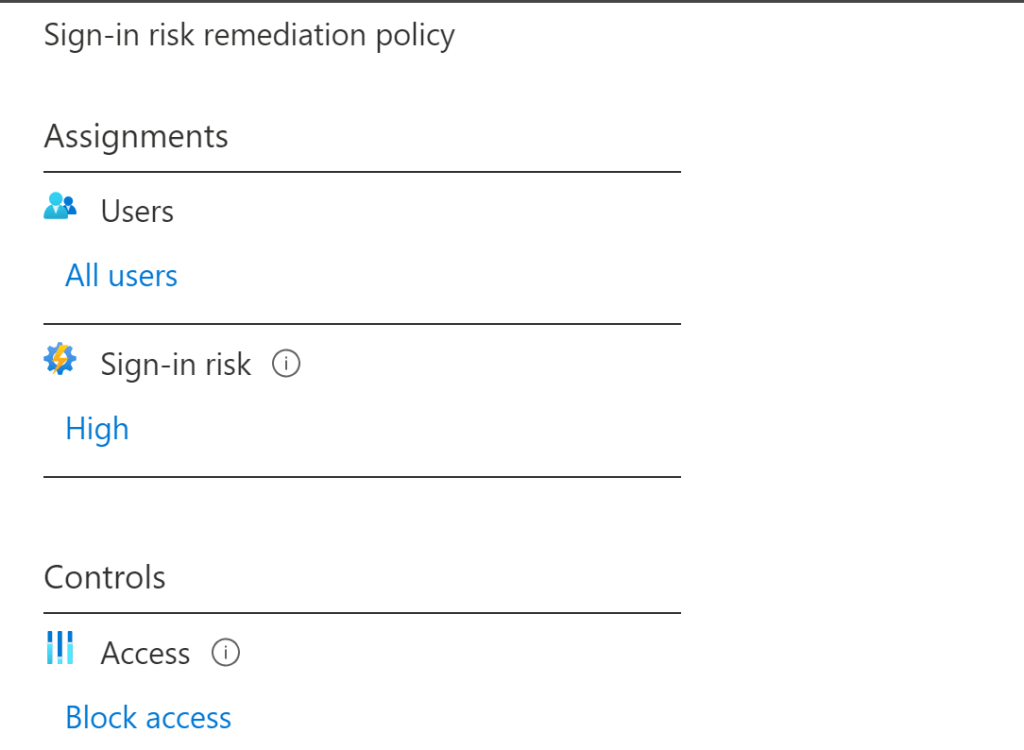Select the Sign-in risk label text

pos(175,365)
